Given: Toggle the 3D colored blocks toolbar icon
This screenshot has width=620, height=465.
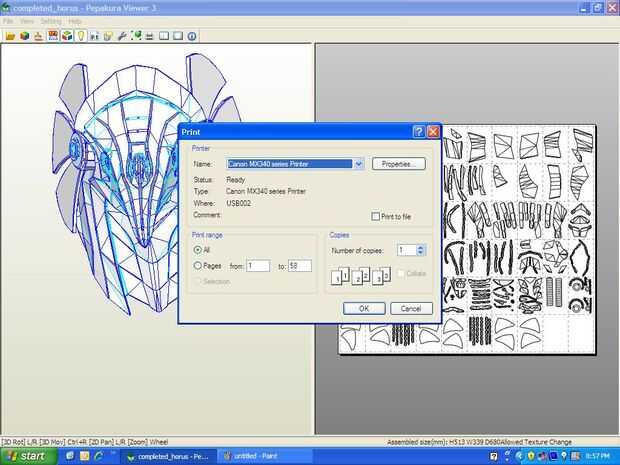Looking at the screenshot, I should (x=67, y=36).
